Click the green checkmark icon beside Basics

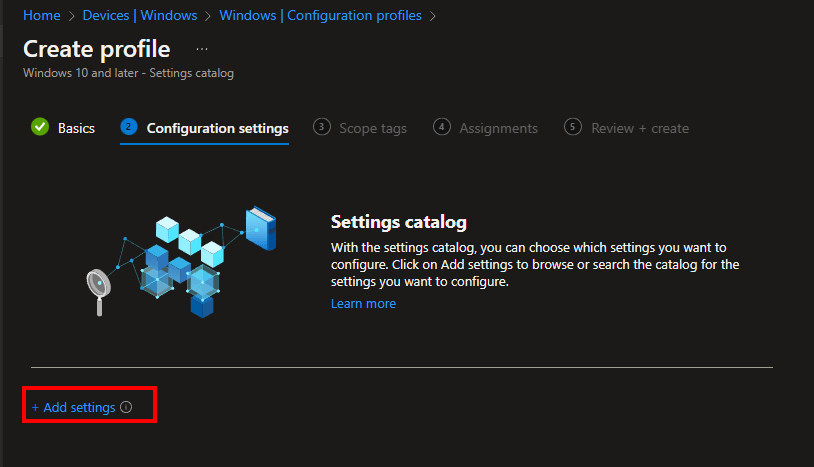[40, 127]
